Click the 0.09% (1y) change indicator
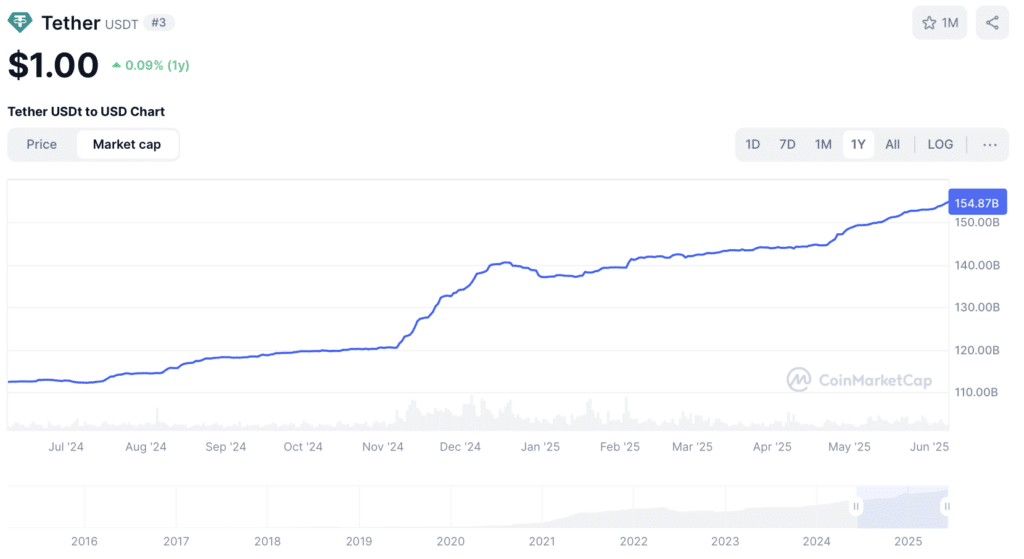 151,65
